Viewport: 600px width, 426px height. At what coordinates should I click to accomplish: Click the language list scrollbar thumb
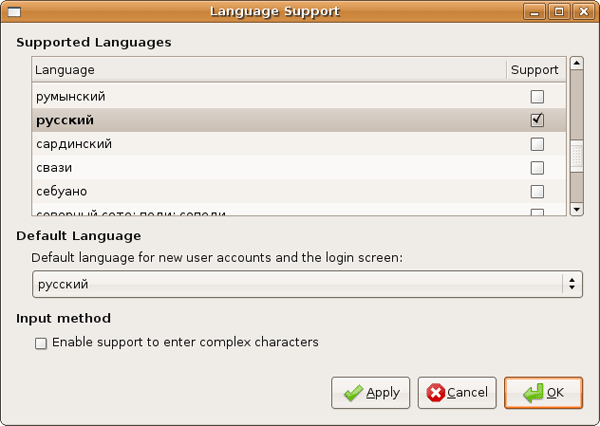pos(576,157)
